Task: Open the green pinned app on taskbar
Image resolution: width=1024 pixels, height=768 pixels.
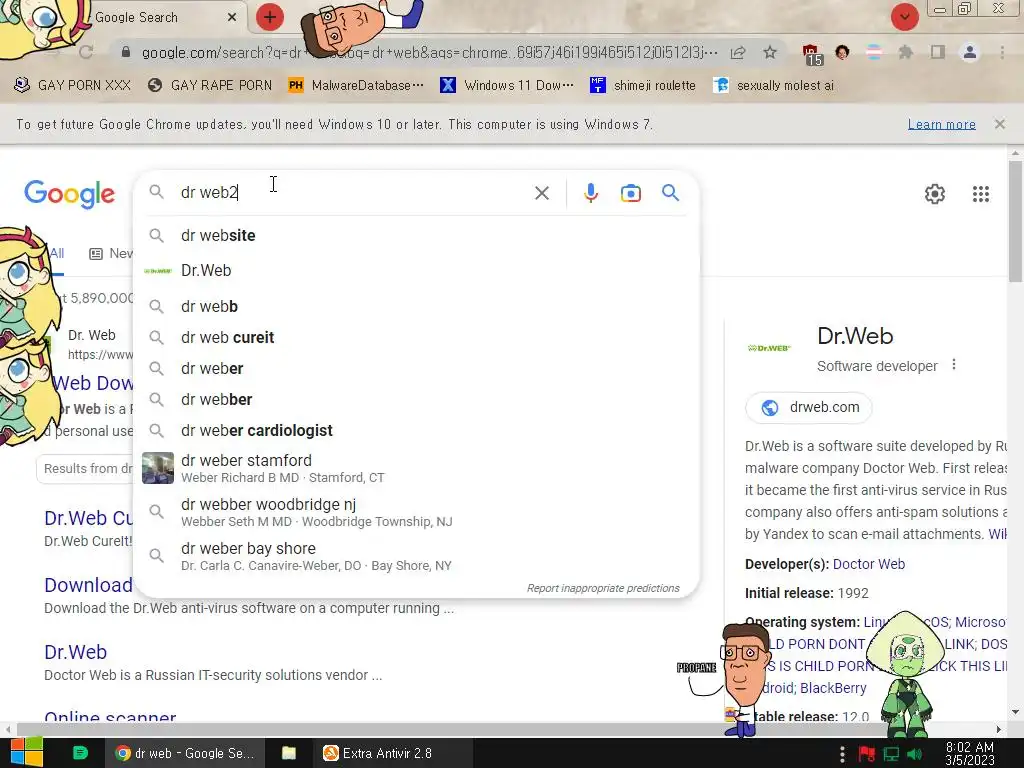Action: pyautogui.click(x=80, y=752)
